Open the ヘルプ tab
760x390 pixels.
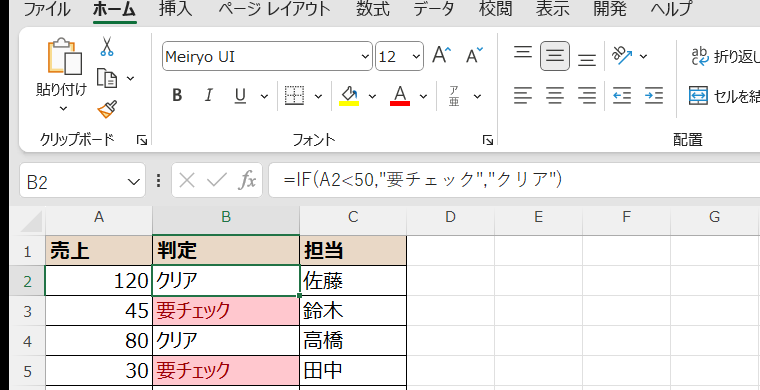point(672,9)
